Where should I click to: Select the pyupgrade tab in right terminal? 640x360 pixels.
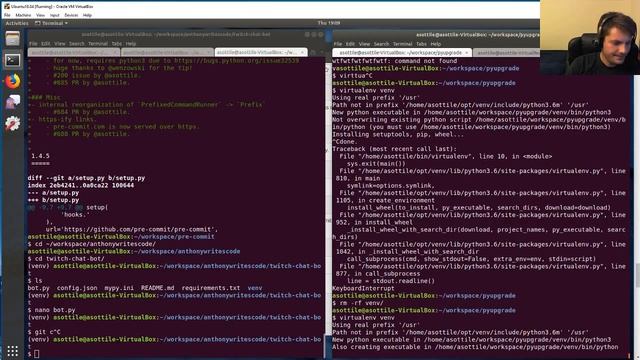(x=402, y=53)
